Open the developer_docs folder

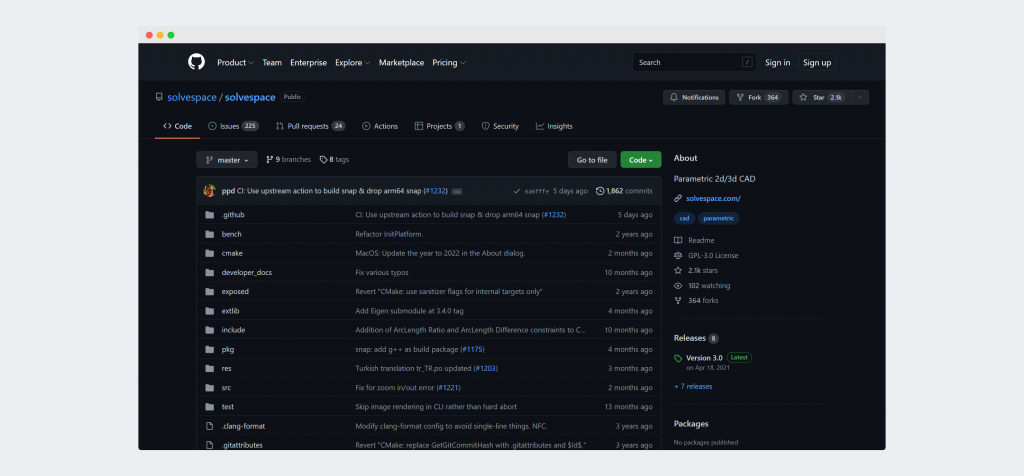(x=246, y=272)
